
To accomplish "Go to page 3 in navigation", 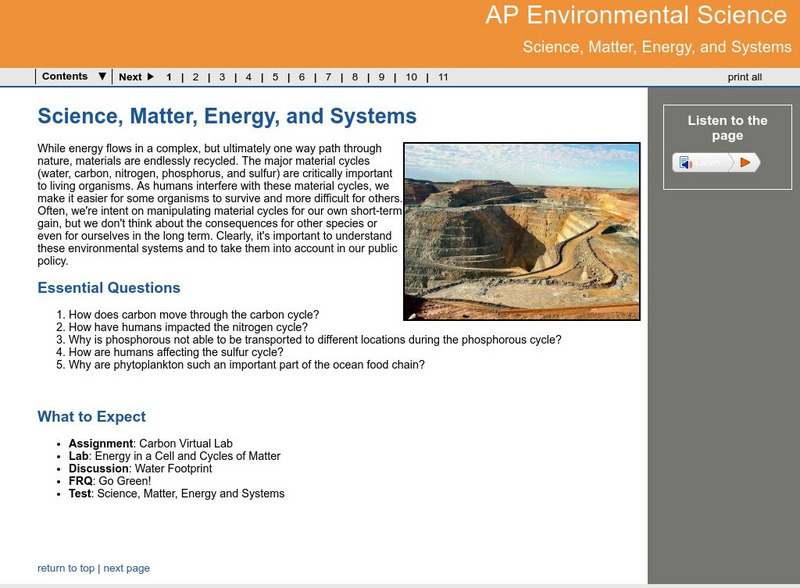I will pos(222,77).
